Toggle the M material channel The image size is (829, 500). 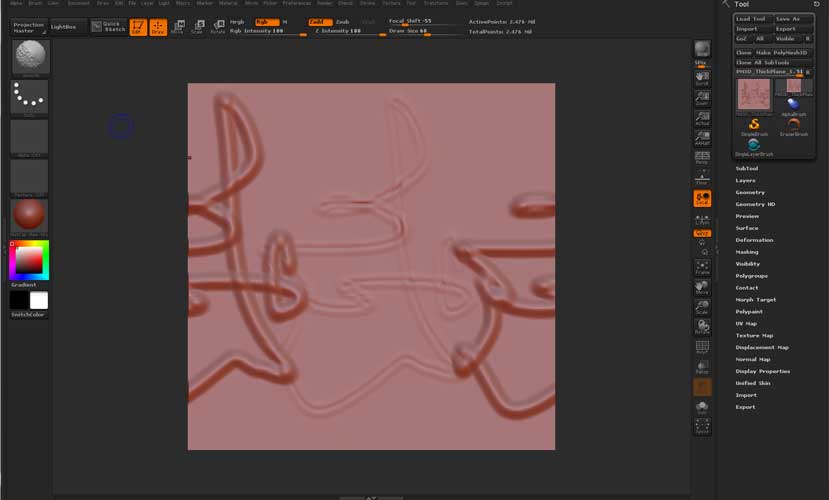285,22
